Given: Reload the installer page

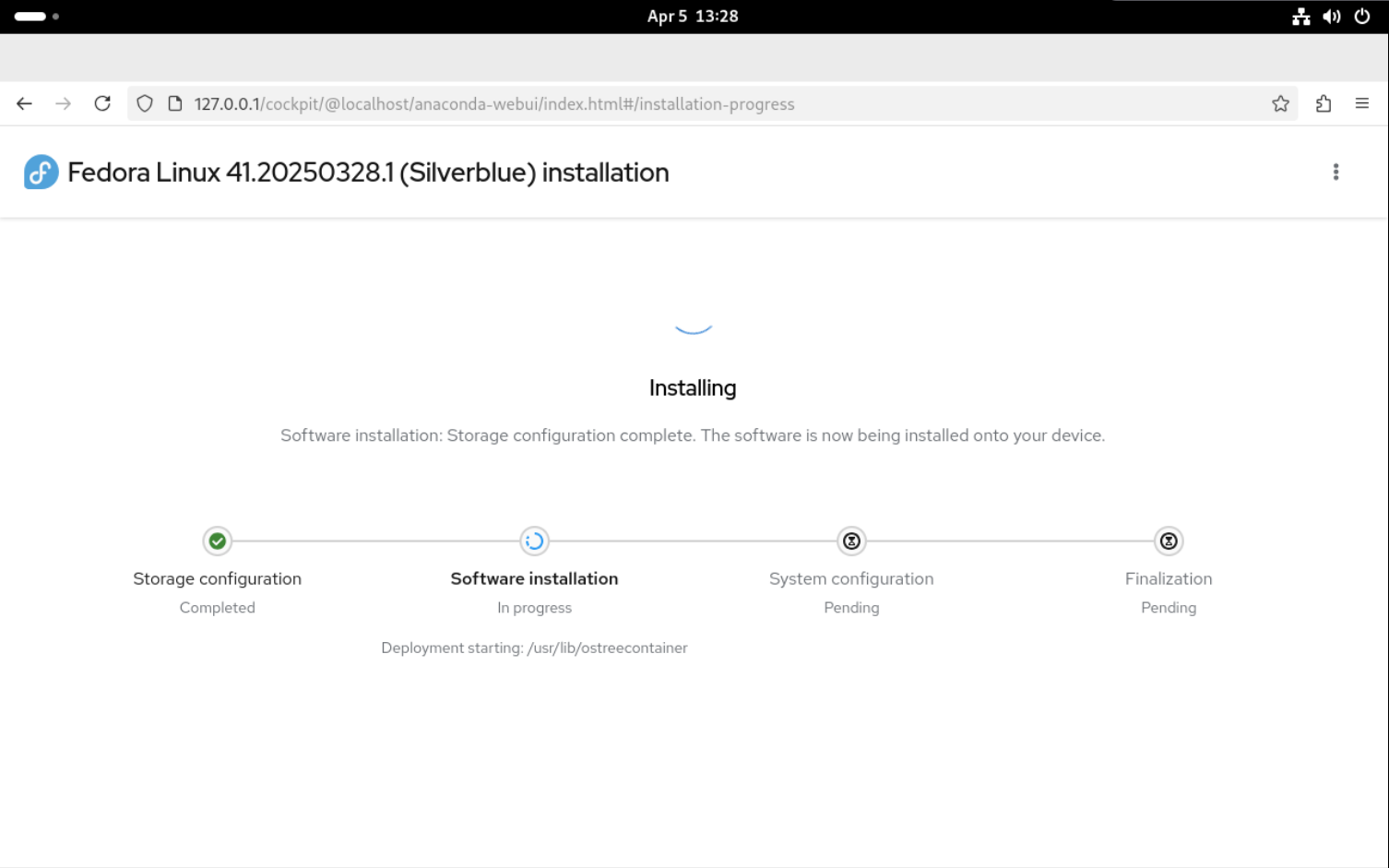Looking at the screenshot, I should tap(102, 104).
